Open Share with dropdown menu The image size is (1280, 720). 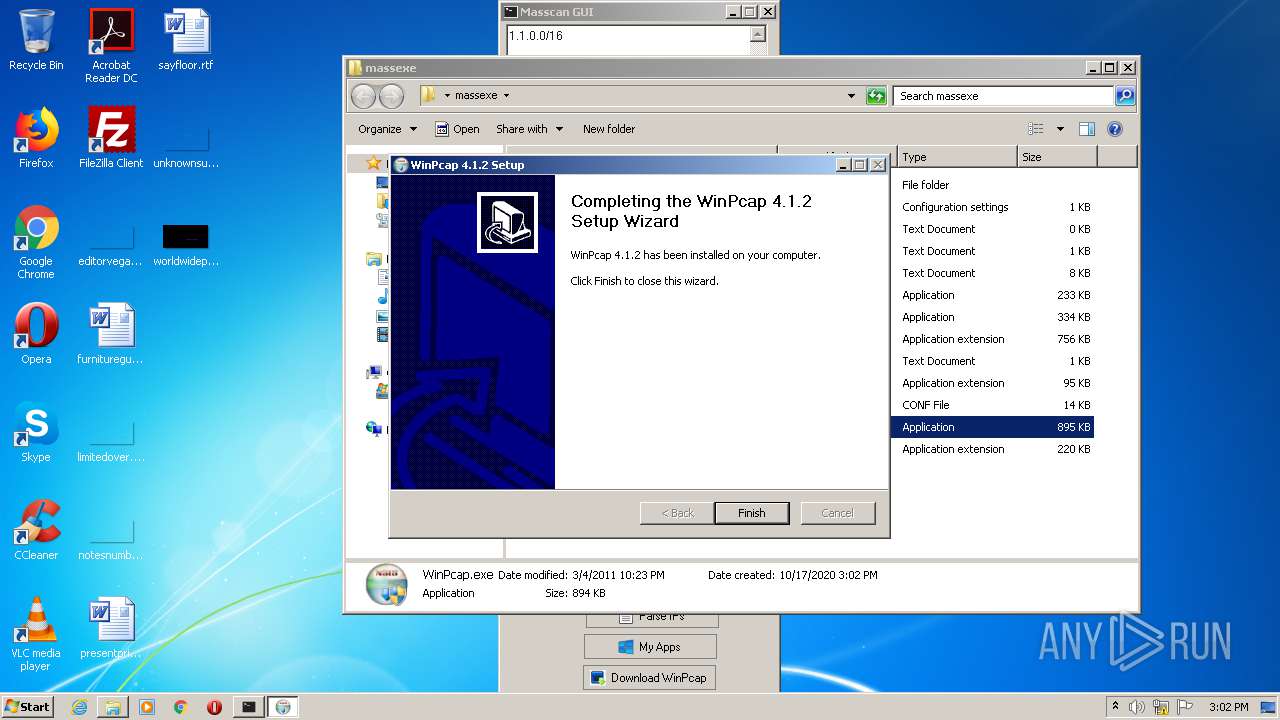[x=529, y=129]
